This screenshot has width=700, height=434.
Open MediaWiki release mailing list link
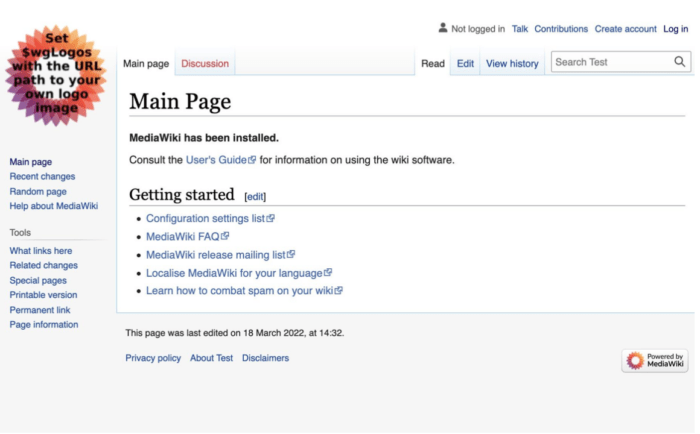220,255
